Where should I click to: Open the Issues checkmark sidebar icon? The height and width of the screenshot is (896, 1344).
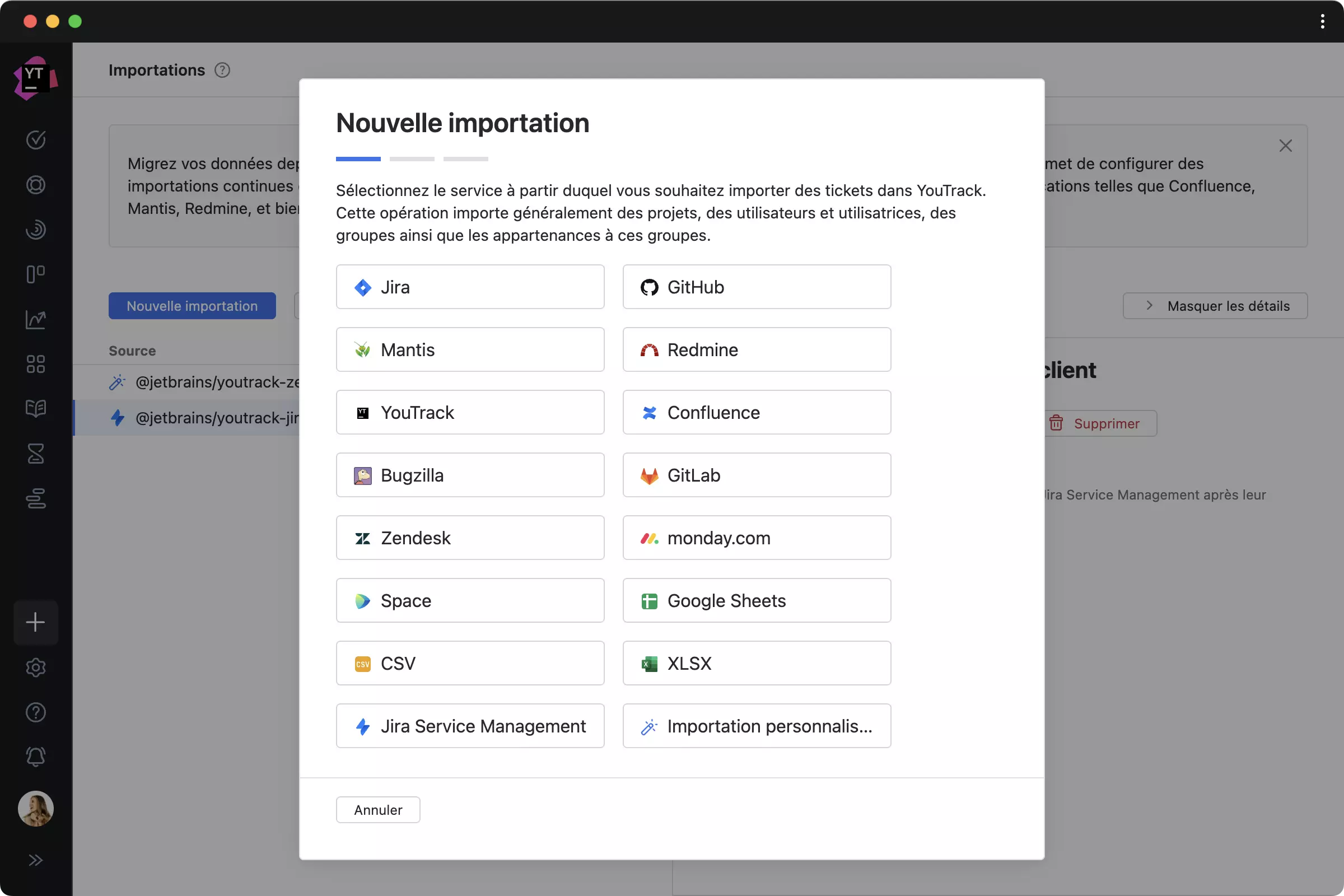coord(35,139)
